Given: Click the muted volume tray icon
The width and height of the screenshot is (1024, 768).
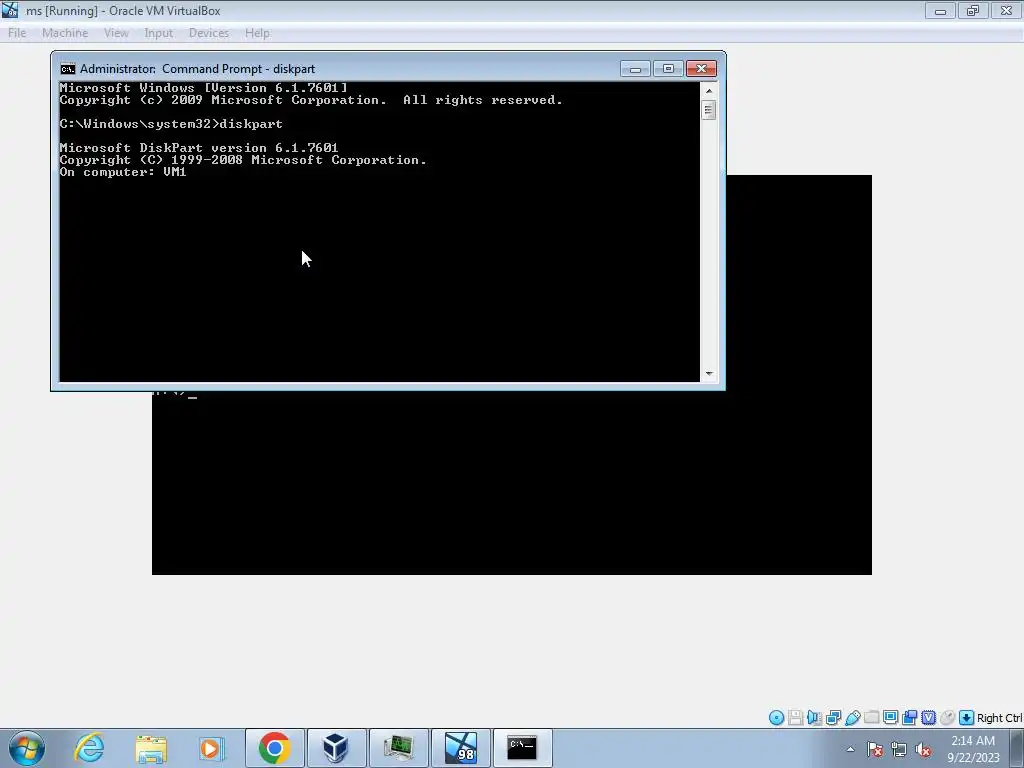Looking at the screenshot, I should point(923,750).
